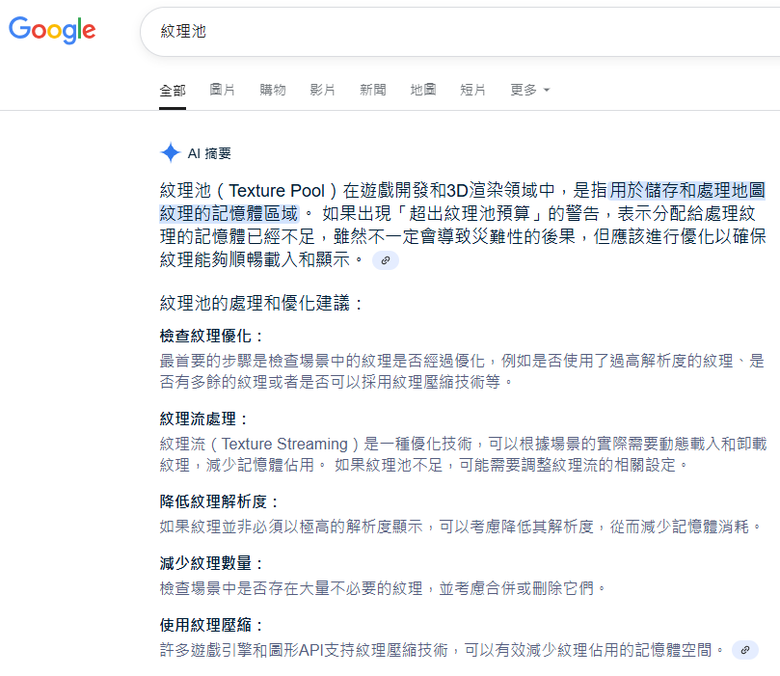Click text beginning 最首要的步驟是檢查場景中
The width and height of the screenshot is (780, 676).
point(463,371)
